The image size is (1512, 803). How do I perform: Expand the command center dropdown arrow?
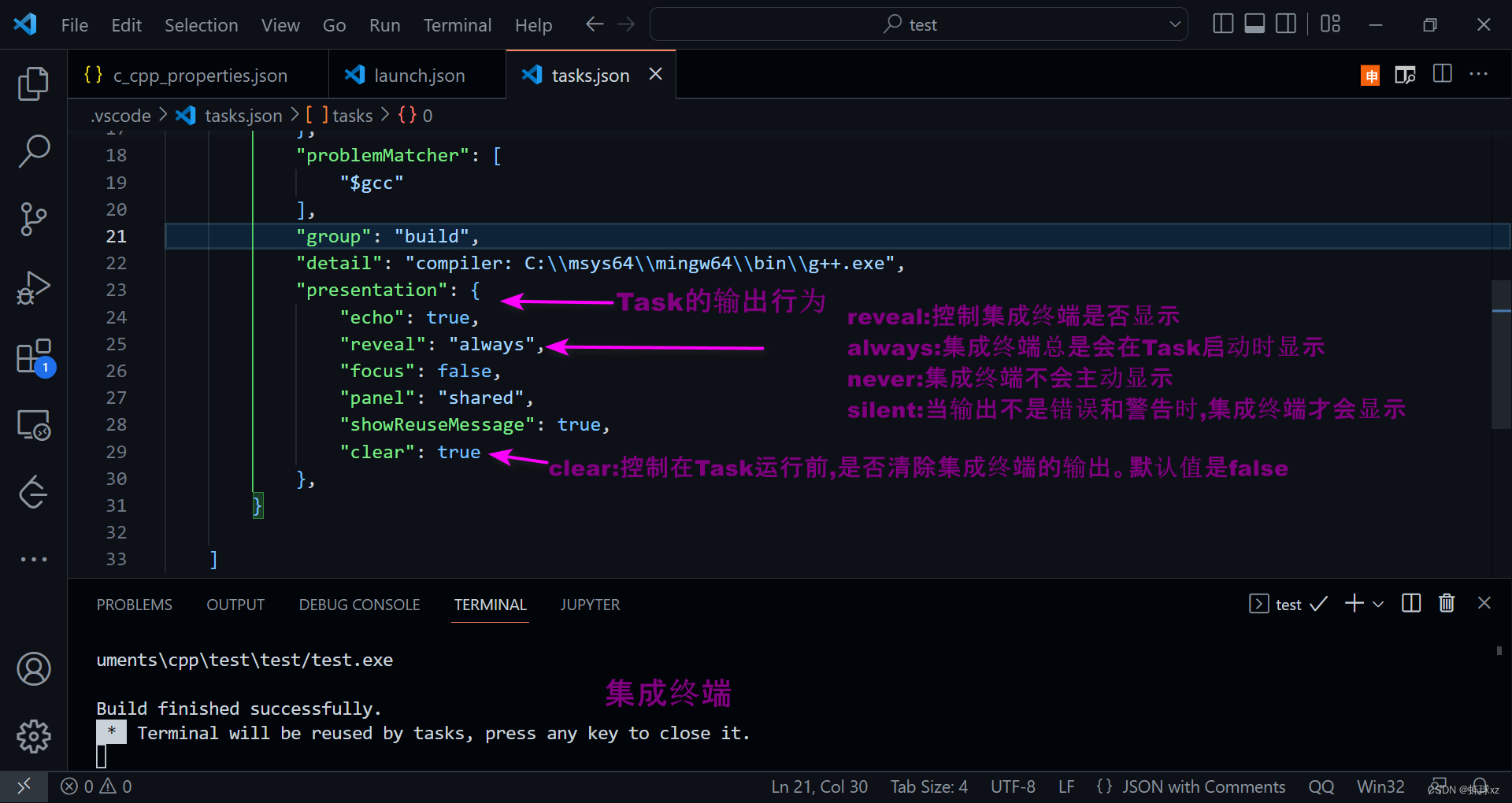point(1175,24)
